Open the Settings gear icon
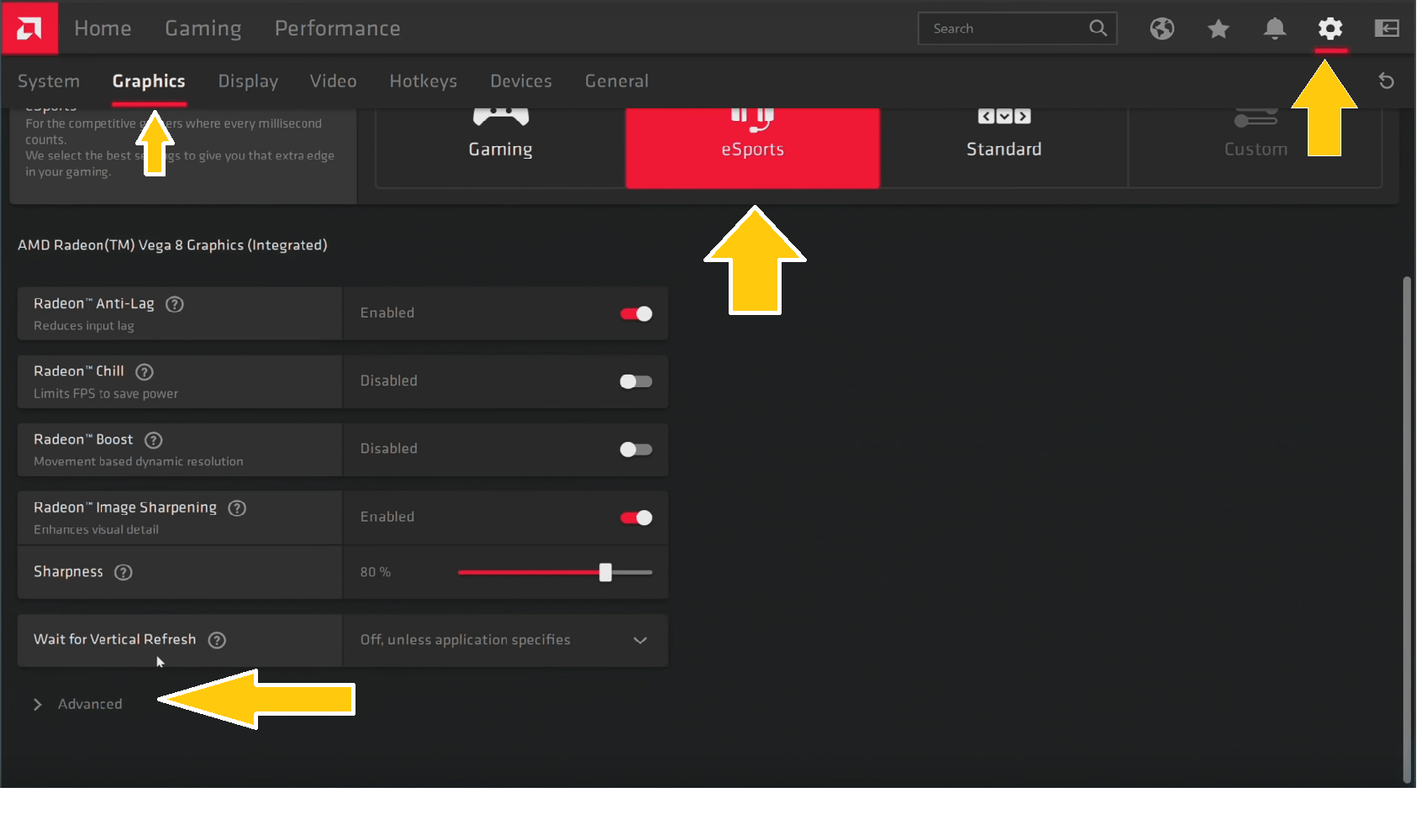Screen dimensions: 1422x840 tap(1330, 29)
